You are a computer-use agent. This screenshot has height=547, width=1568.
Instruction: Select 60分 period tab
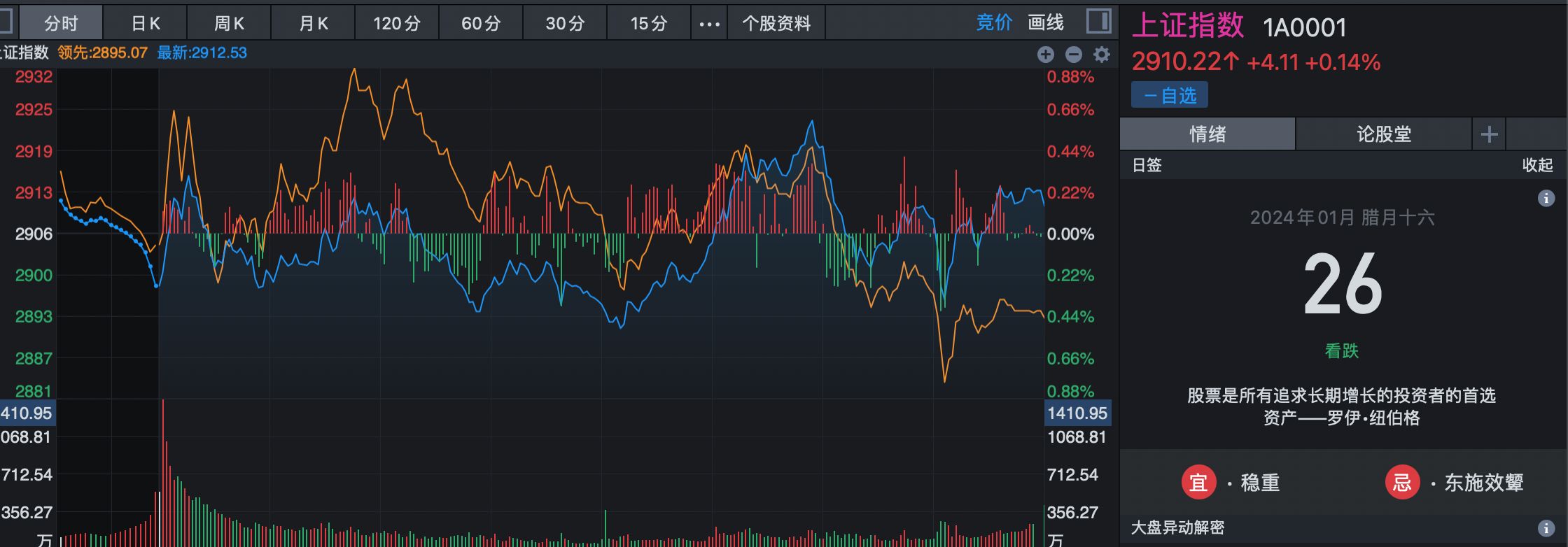pyautogui.click(x=482, y=23)
